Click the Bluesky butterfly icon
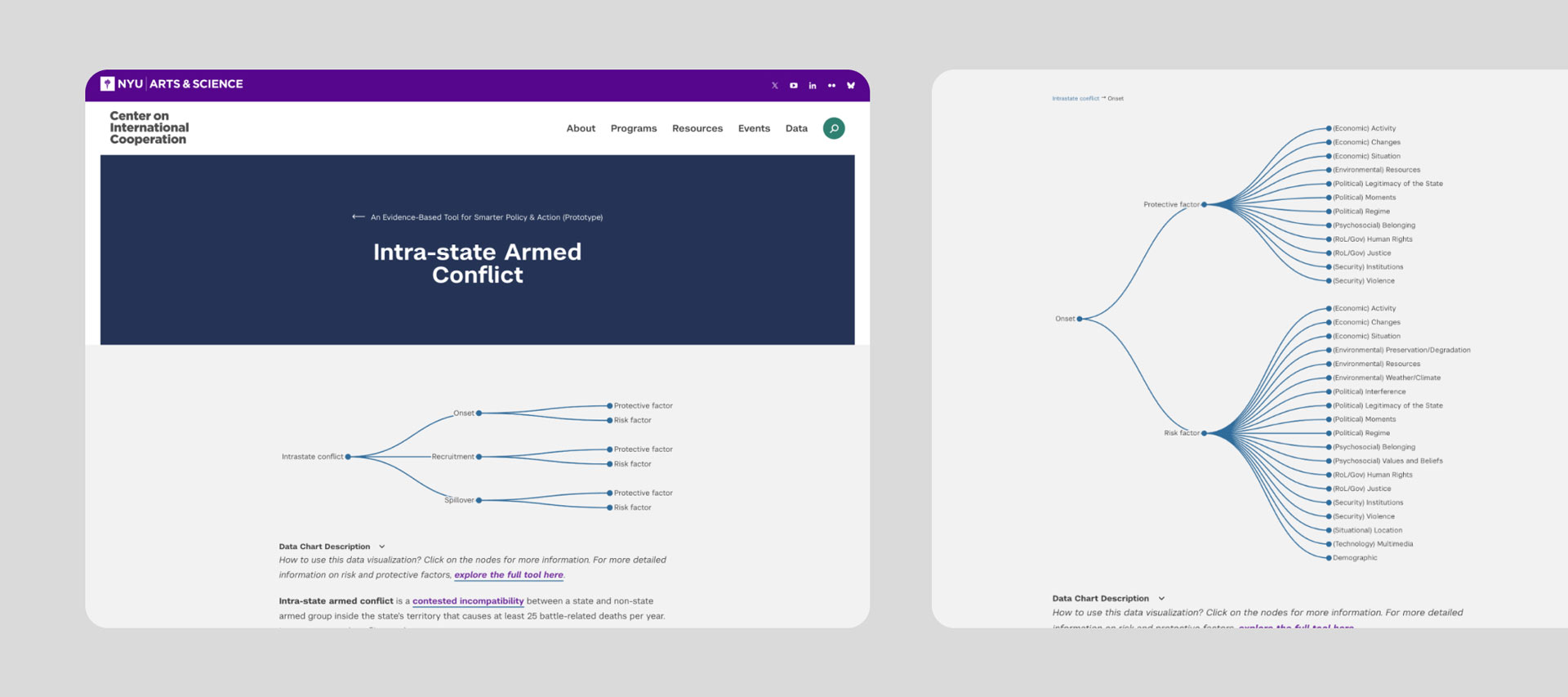The width and height of the screenshot is (1568, 697). pyautogui.click(x=851, y=86)
